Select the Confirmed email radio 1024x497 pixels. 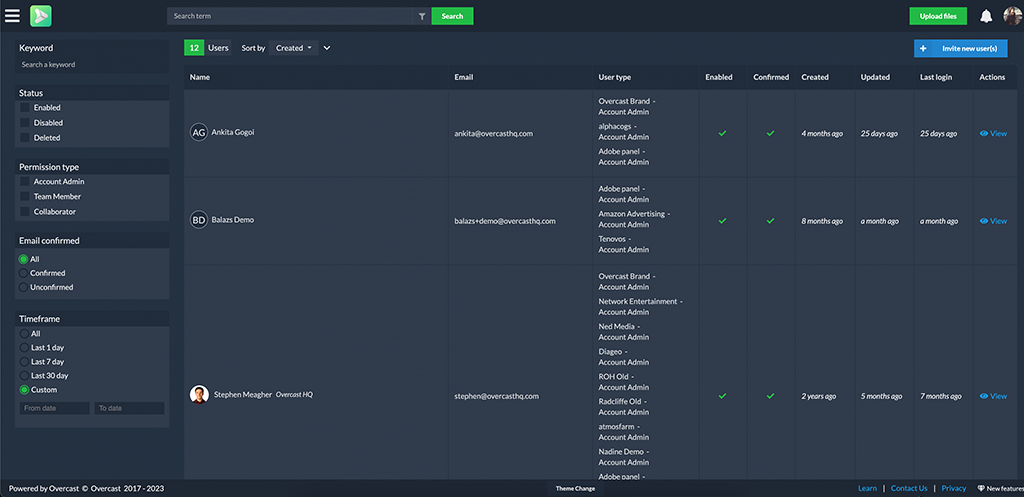[x=24, y=273]
